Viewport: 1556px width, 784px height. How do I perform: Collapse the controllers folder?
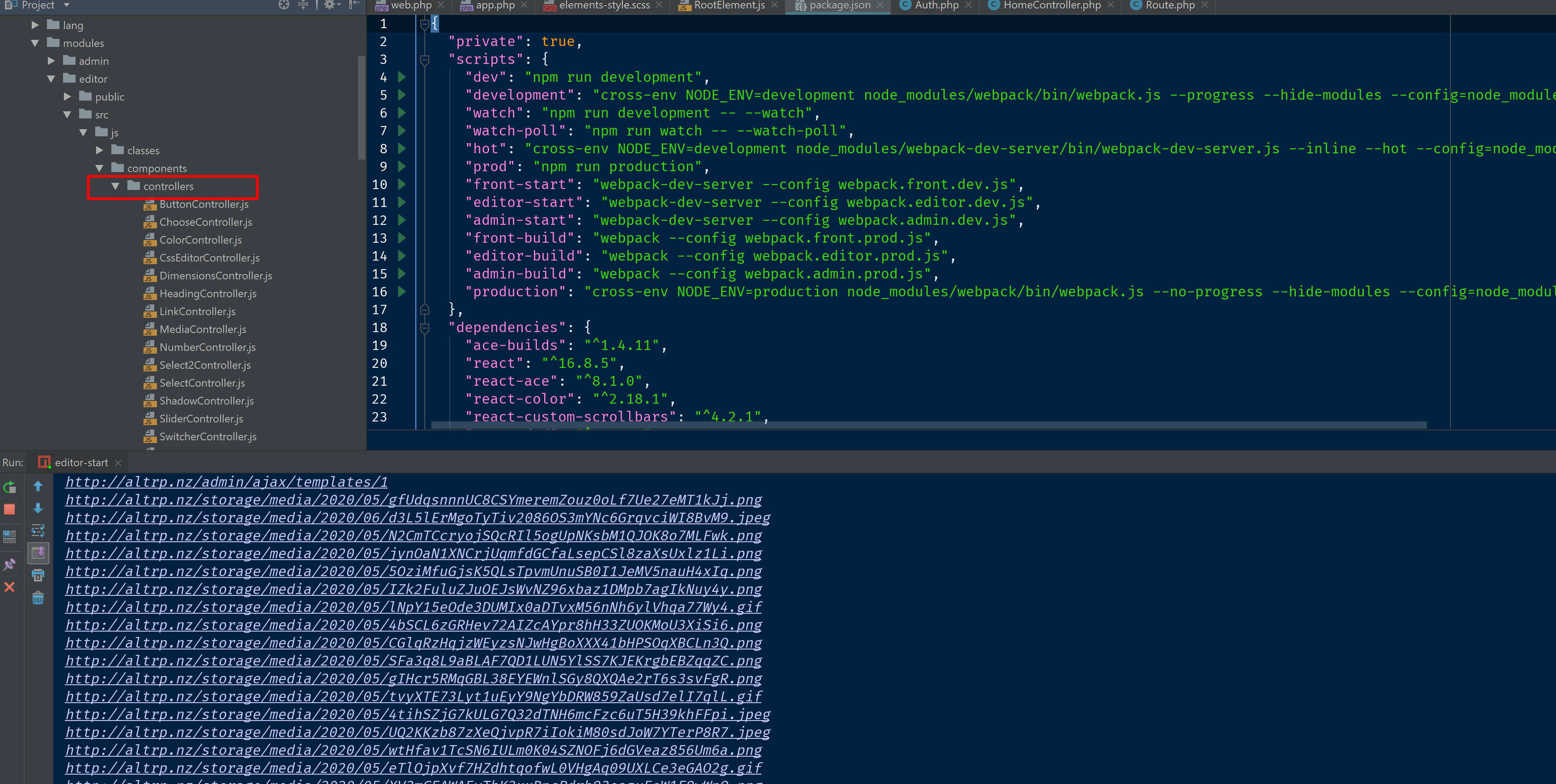115,186
